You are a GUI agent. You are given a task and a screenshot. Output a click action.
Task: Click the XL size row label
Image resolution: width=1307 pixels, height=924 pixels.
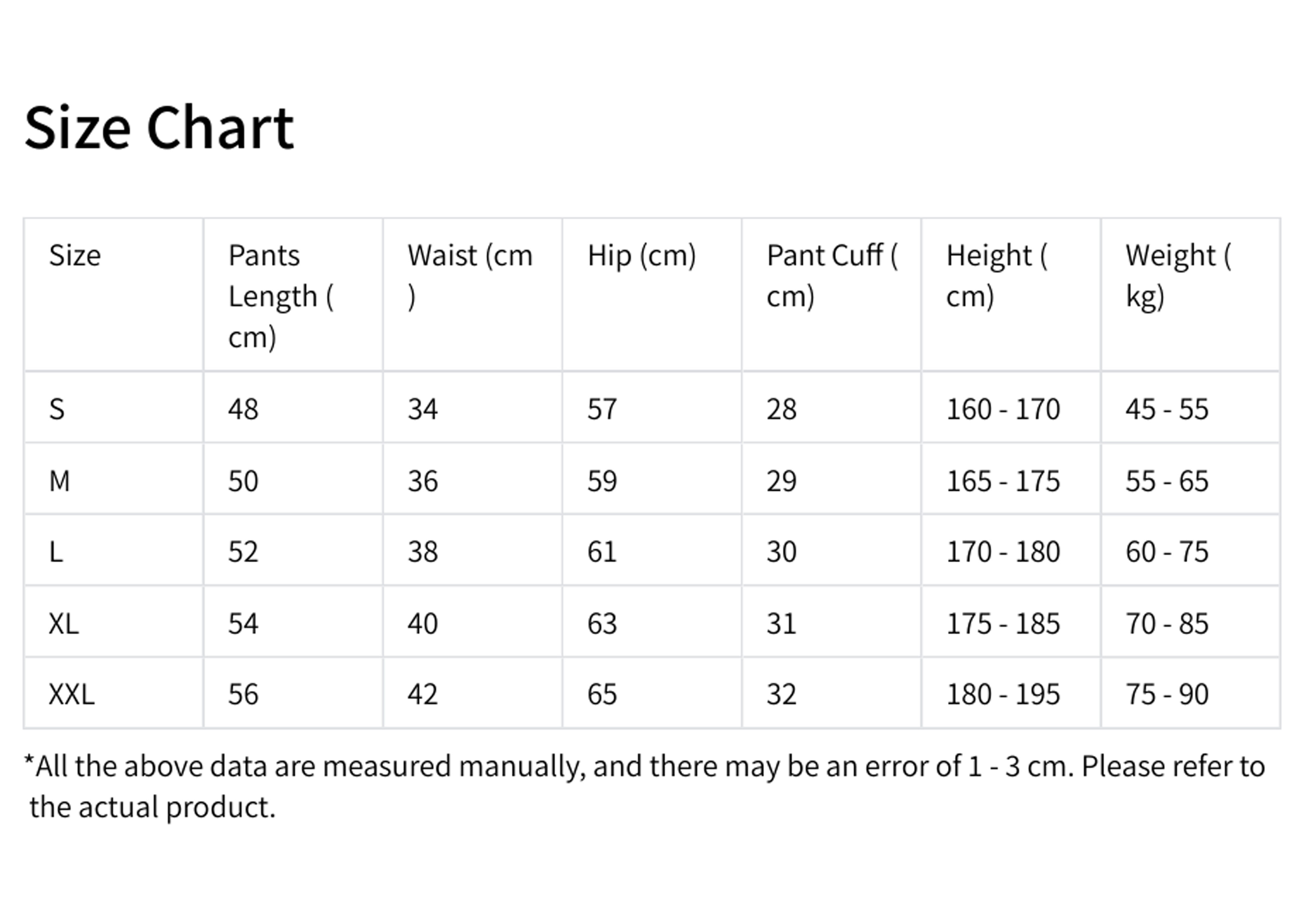pos(64,623)
